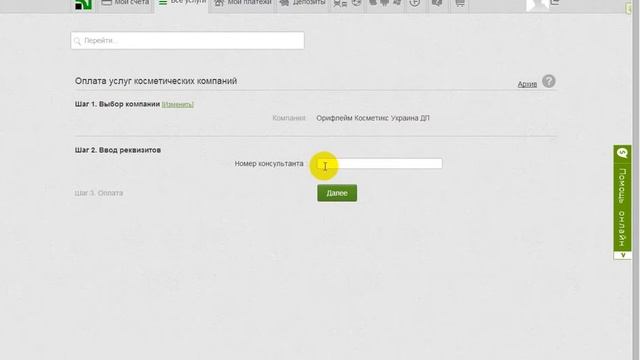
Task: Click the magnifier icon in search field
Action: click(77, 41)
